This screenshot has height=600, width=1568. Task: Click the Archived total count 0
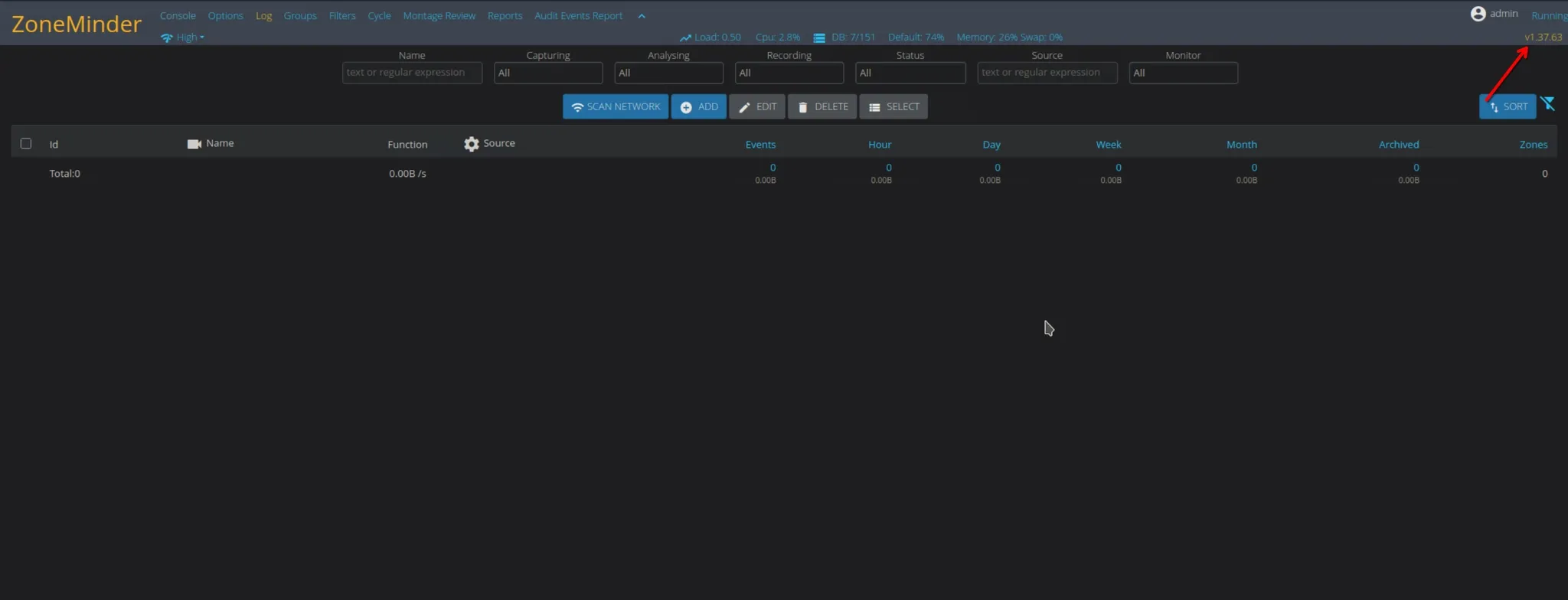1416,167
